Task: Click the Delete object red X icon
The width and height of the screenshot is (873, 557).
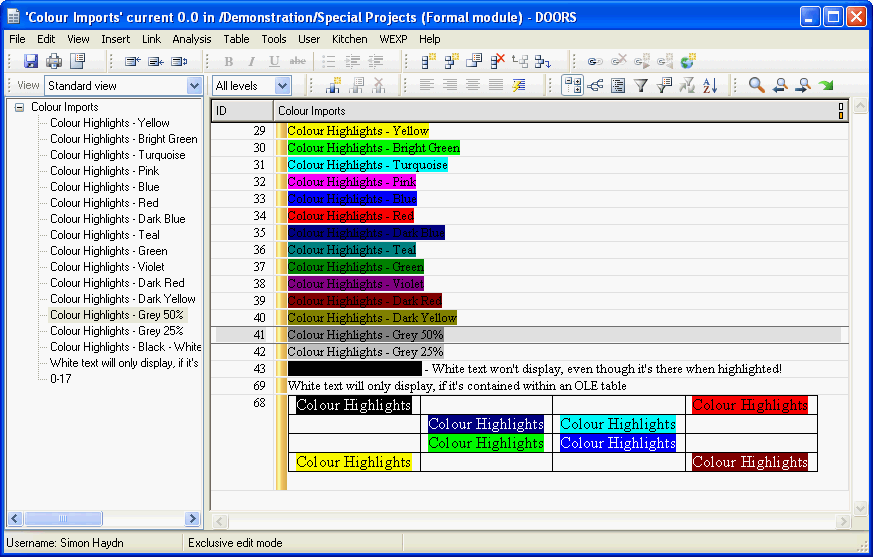Action: 498,61
